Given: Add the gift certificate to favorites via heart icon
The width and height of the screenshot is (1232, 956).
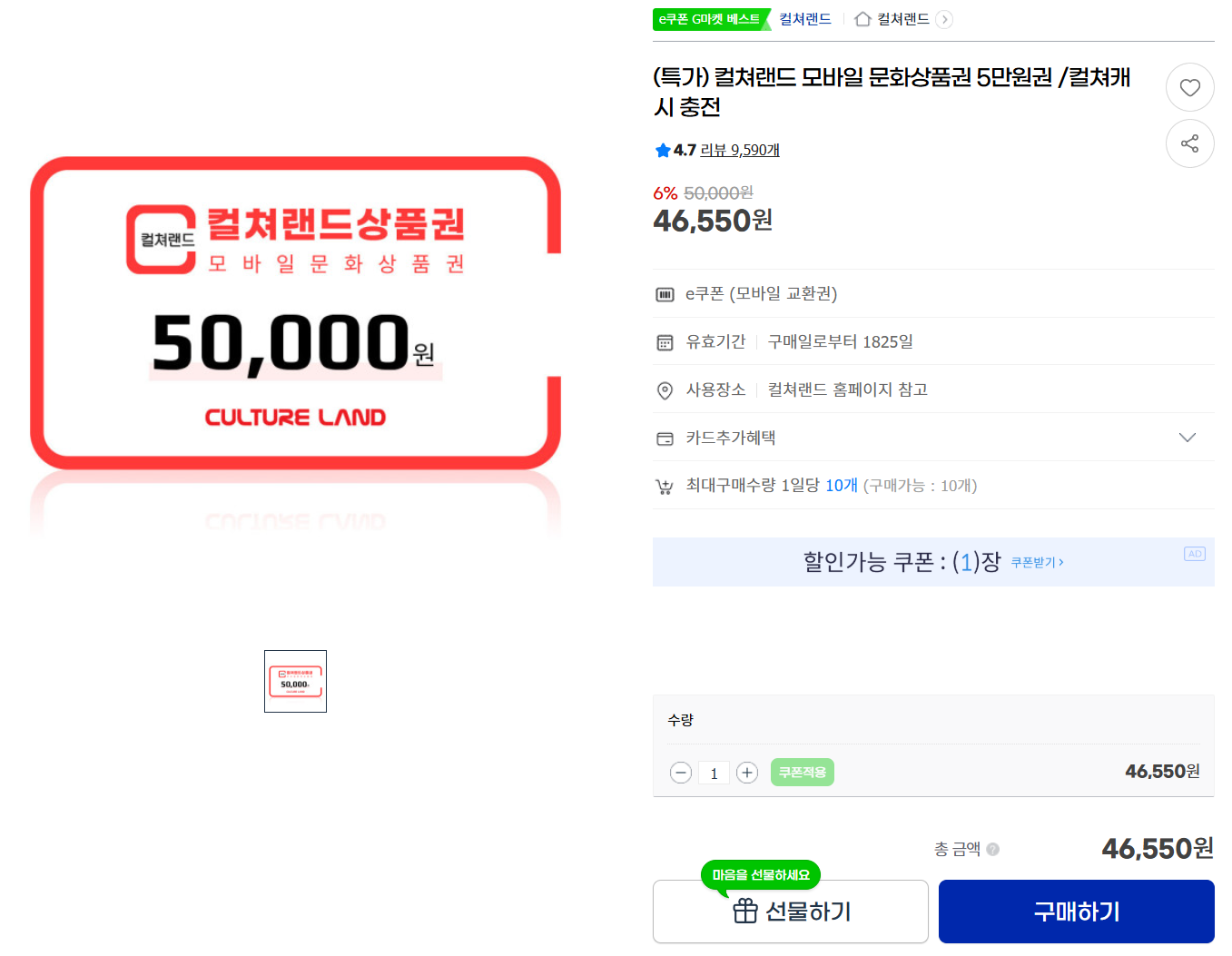Looking at the screenshot, I should click(x=1189, y=87).
